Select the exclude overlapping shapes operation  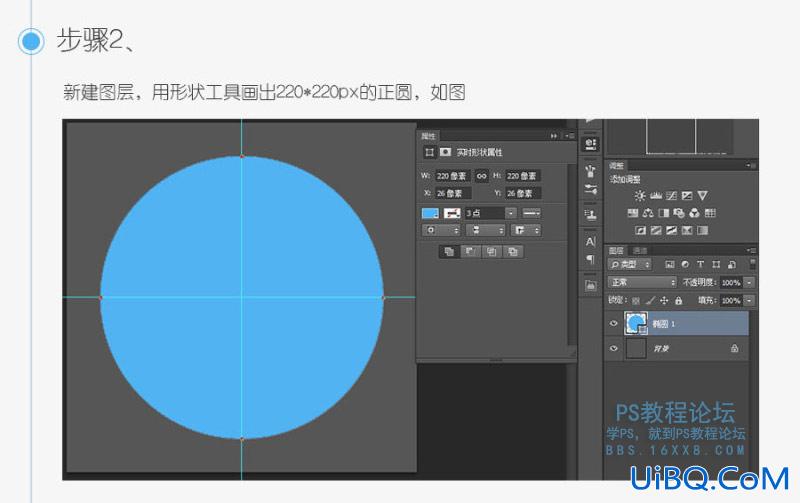coord(513,252)
